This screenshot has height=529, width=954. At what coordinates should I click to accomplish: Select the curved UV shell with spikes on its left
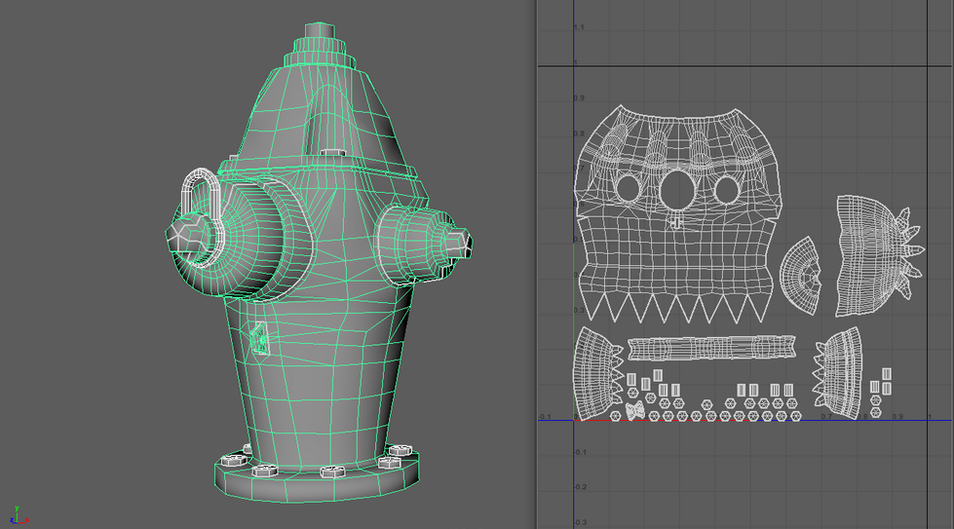(x=839, y=373)
